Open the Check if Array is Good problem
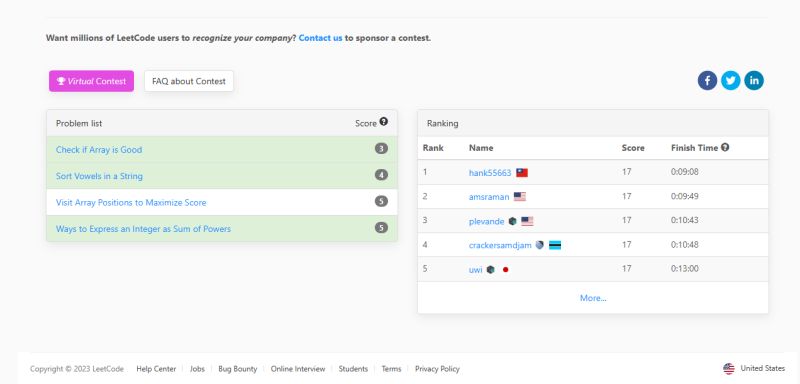Image resolution: width=800 pixels, height=384 pixels. (x=99, y=149)
